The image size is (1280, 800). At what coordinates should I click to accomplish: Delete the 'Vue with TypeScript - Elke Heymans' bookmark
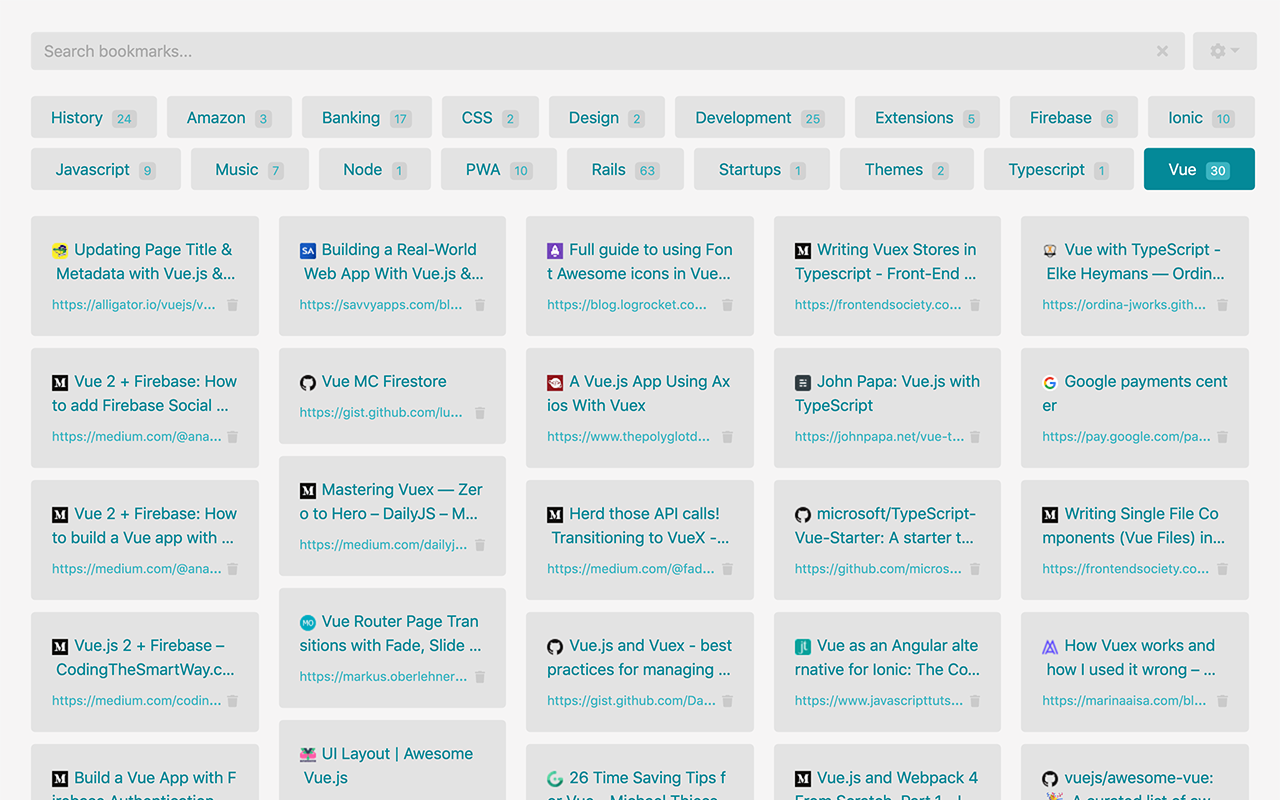pyautogui.click(x=1222, y=305)
